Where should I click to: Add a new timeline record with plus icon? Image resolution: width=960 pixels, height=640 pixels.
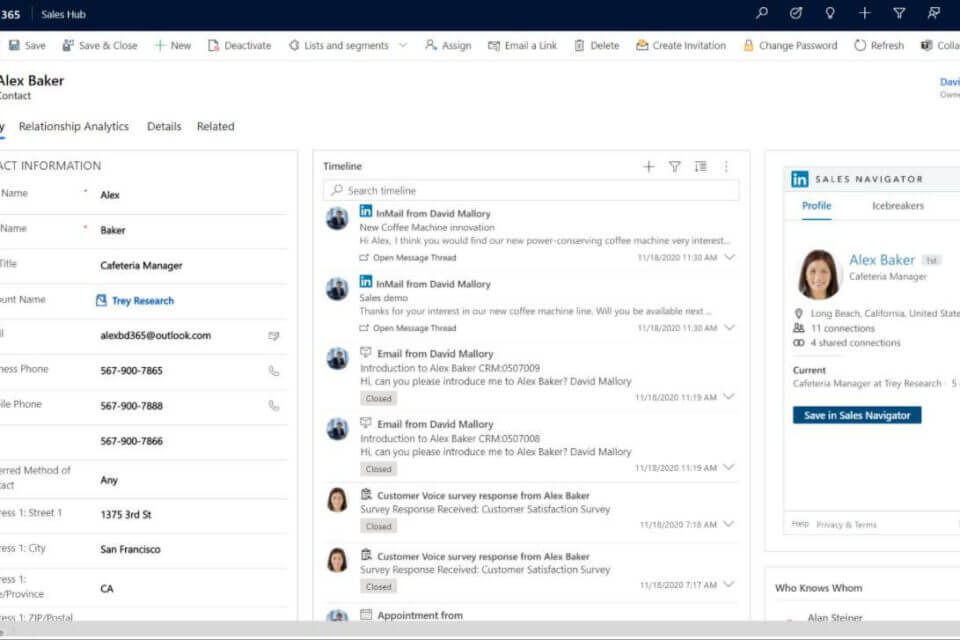click(x=648, y=167)
